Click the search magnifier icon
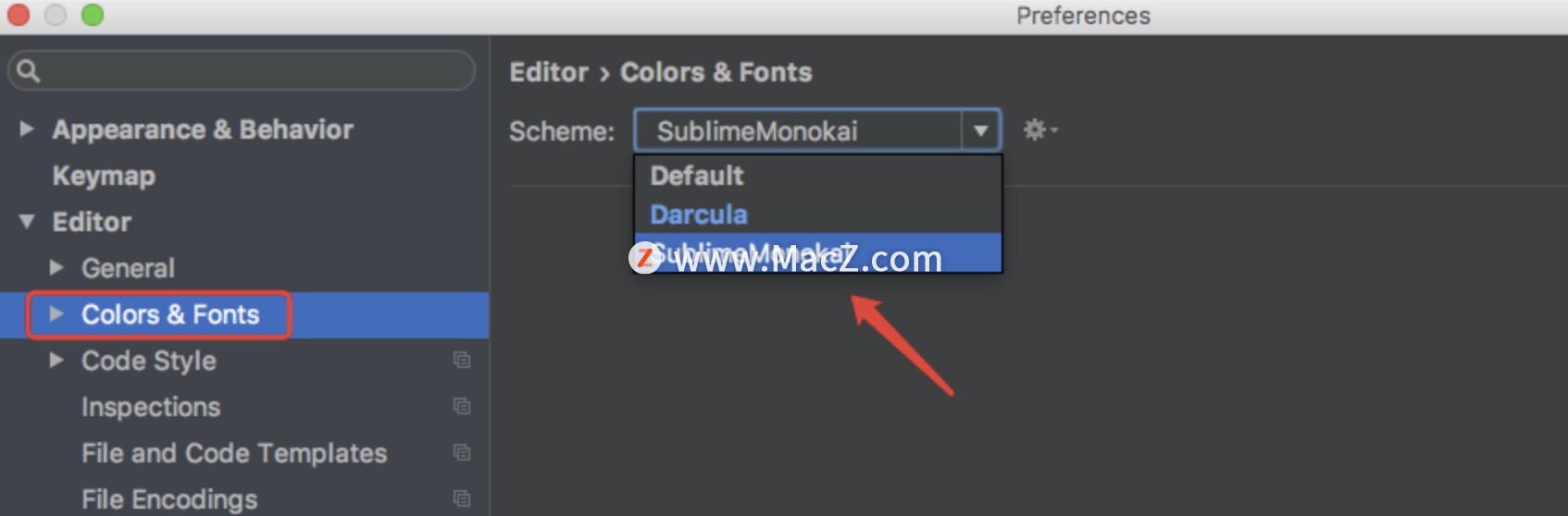Image resolution: width=1568 pixels, height=516 pixels. pyautogui.click(x=29, y=70)
